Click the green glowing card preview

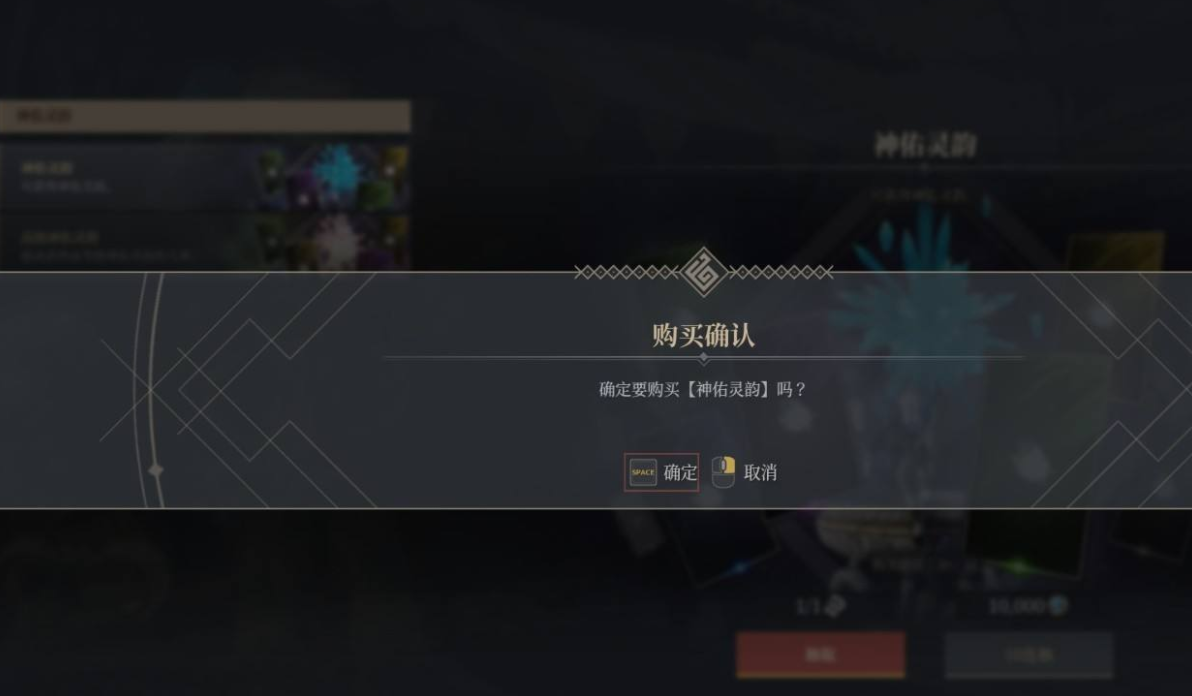pyautogui.click(x=1026, y=551)
